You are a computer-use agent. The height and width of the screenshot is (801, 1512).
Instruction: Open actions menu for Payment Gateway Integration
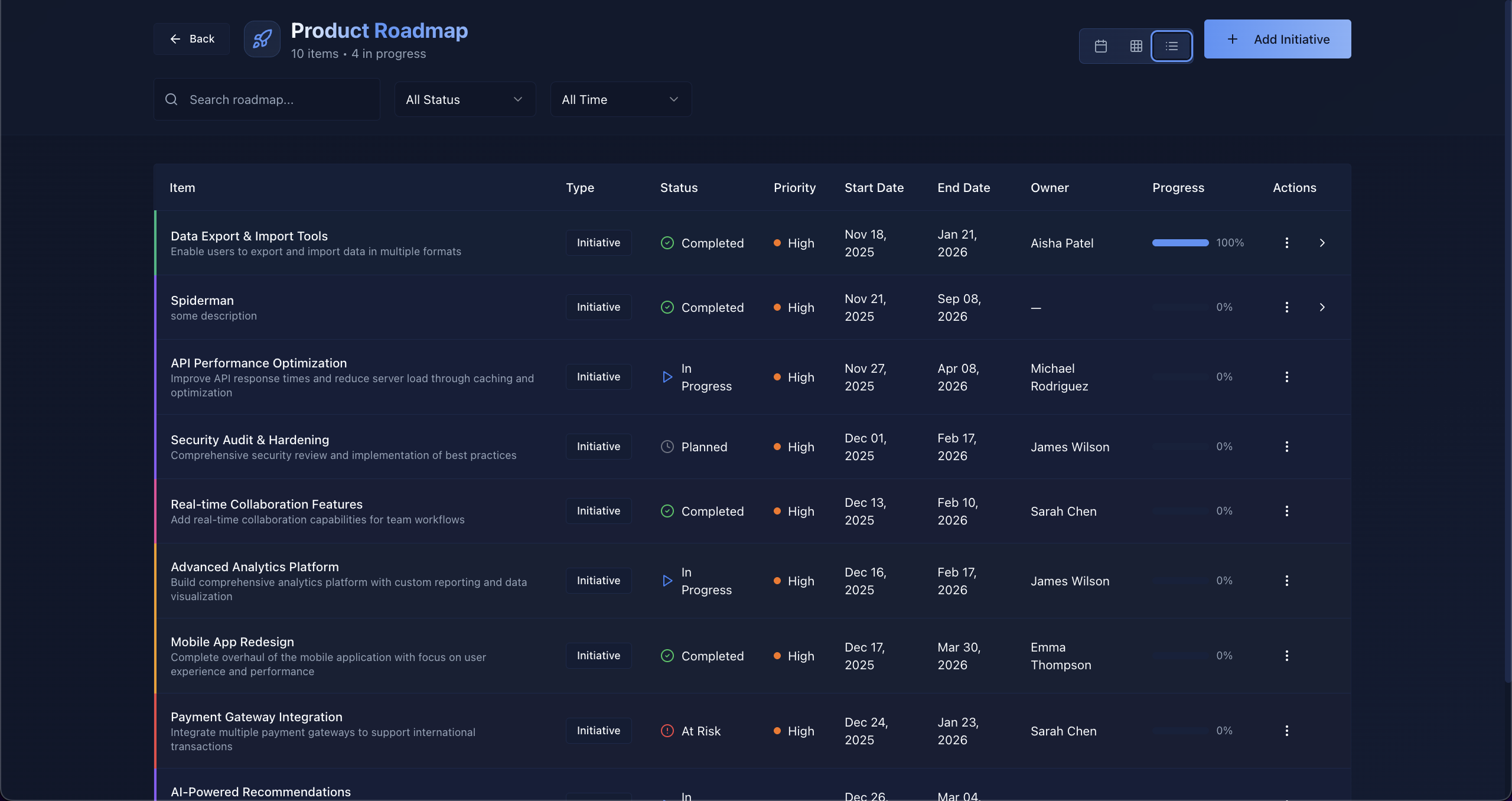point(1286,731)
